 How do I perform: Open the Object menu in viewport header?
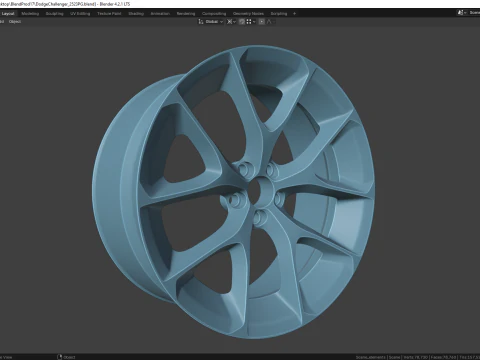pos(15,22)
